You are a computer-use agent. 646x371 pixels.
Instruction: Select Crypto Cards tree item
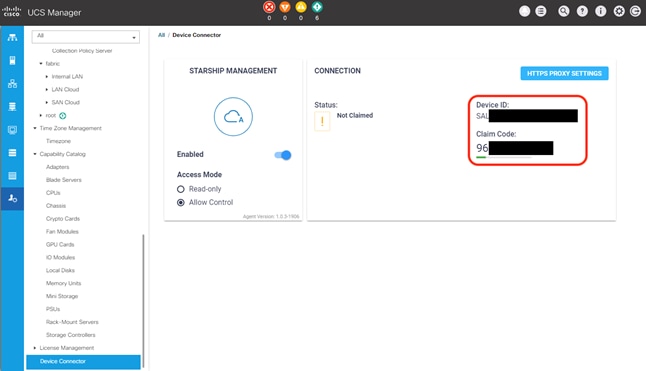click(63, 219)
